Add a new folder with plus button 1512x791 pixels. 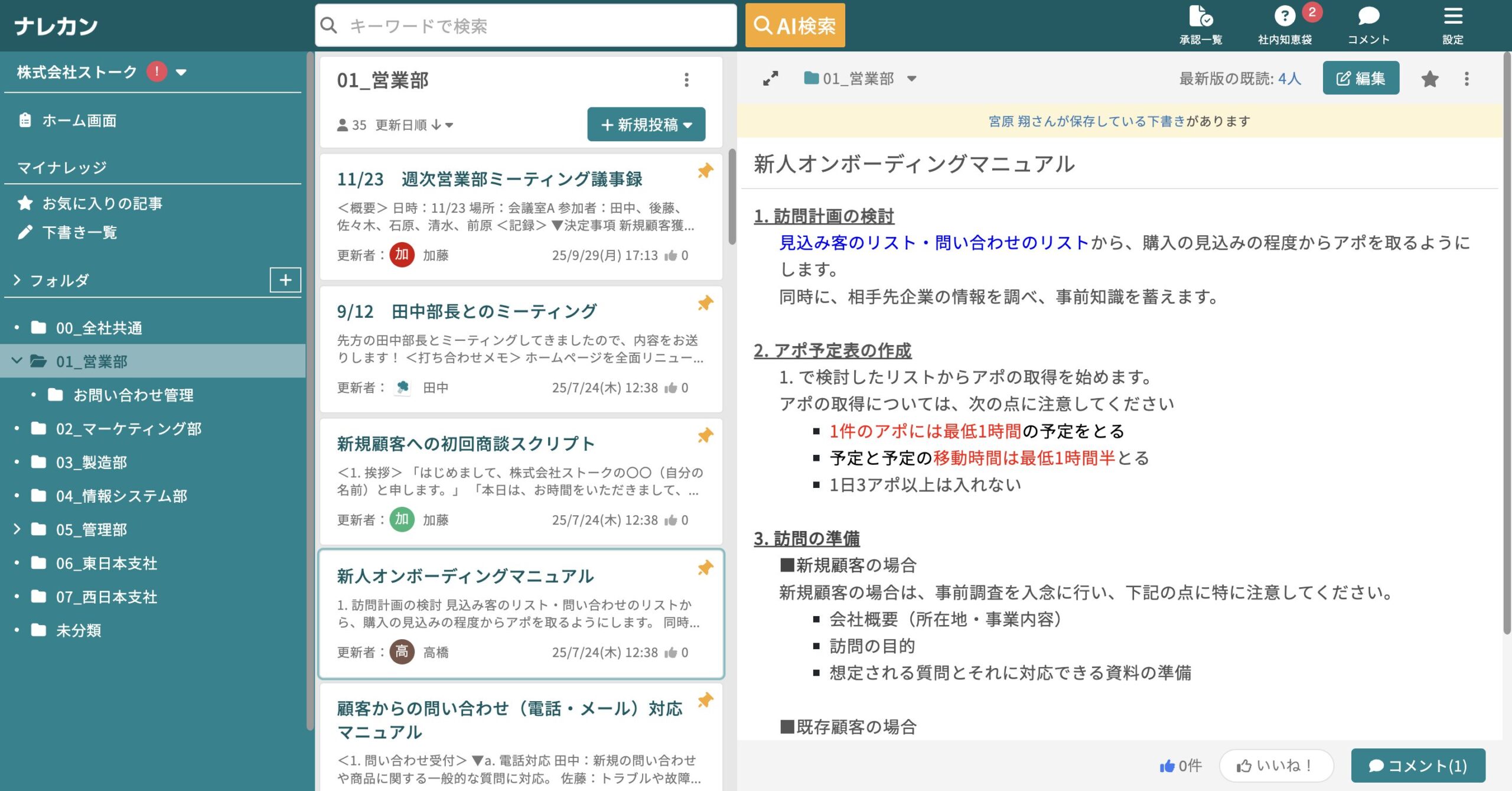click(285, 280)
